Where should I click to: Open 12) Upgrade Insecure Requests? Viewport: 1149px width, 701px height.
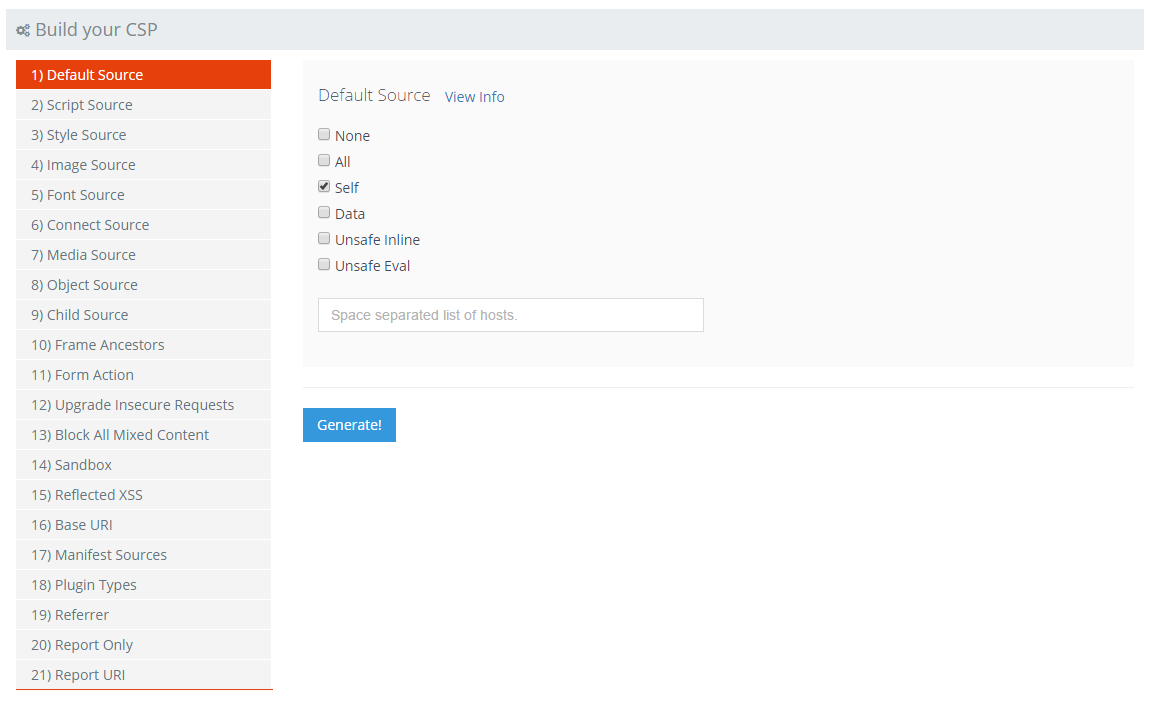tap(144, 405)
